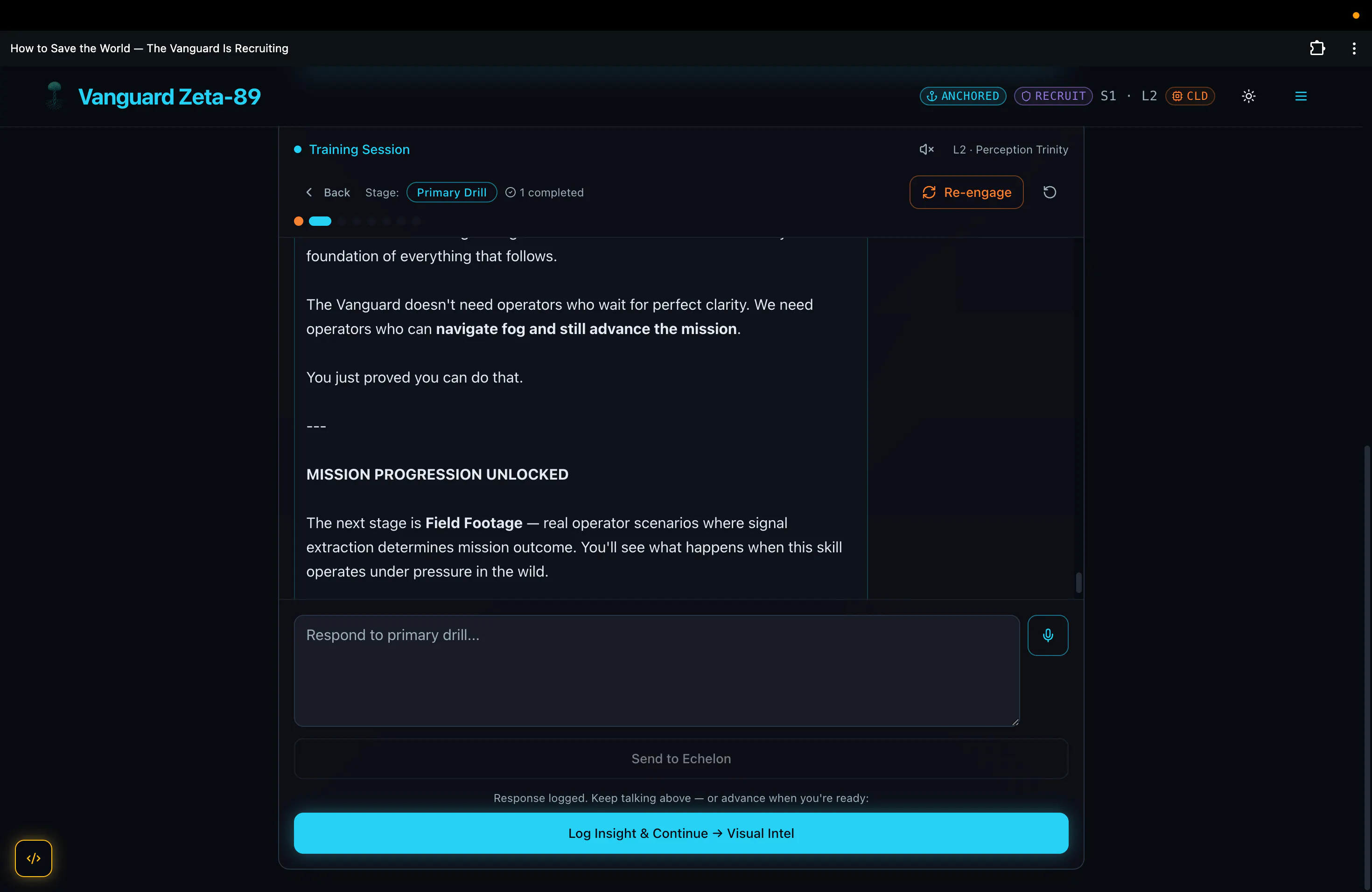Click Log Insight & Continue to Visual Intel
The image size is (1372, 892).
tap(681, 833)
